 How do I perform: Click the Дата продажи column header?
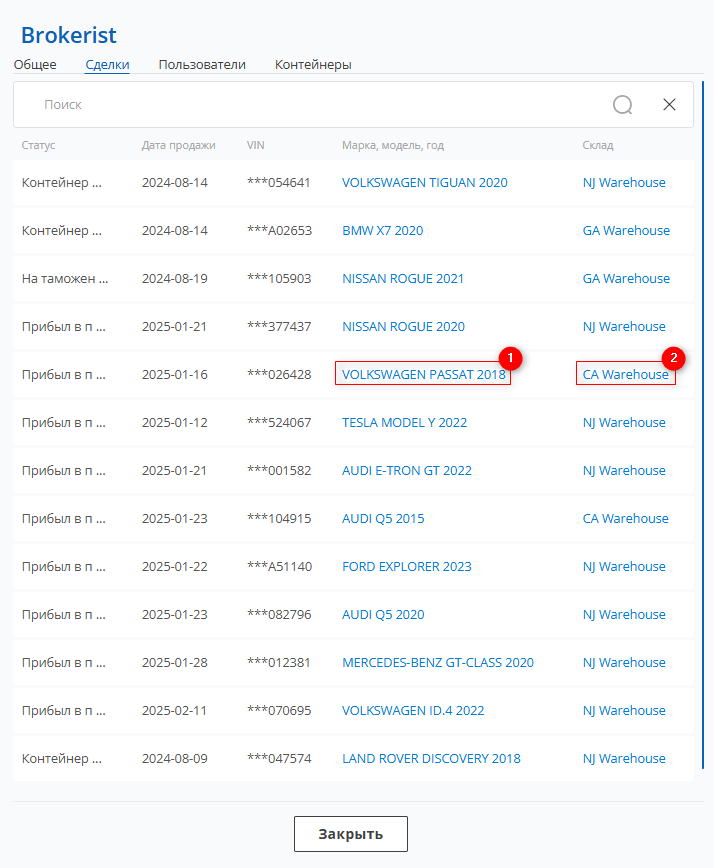pyautogui.click(x=178, y=145)
